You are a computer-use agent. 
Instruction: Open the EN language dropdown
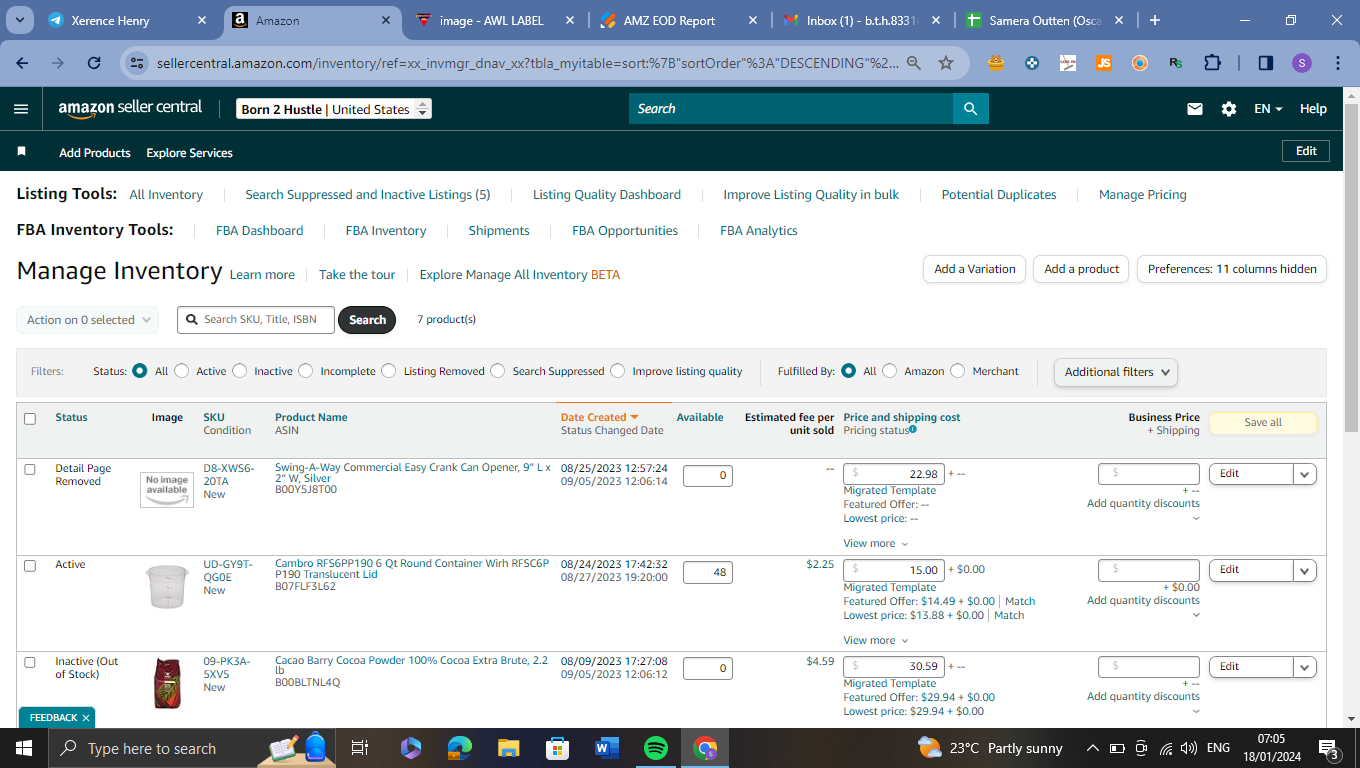point(1268,109)
